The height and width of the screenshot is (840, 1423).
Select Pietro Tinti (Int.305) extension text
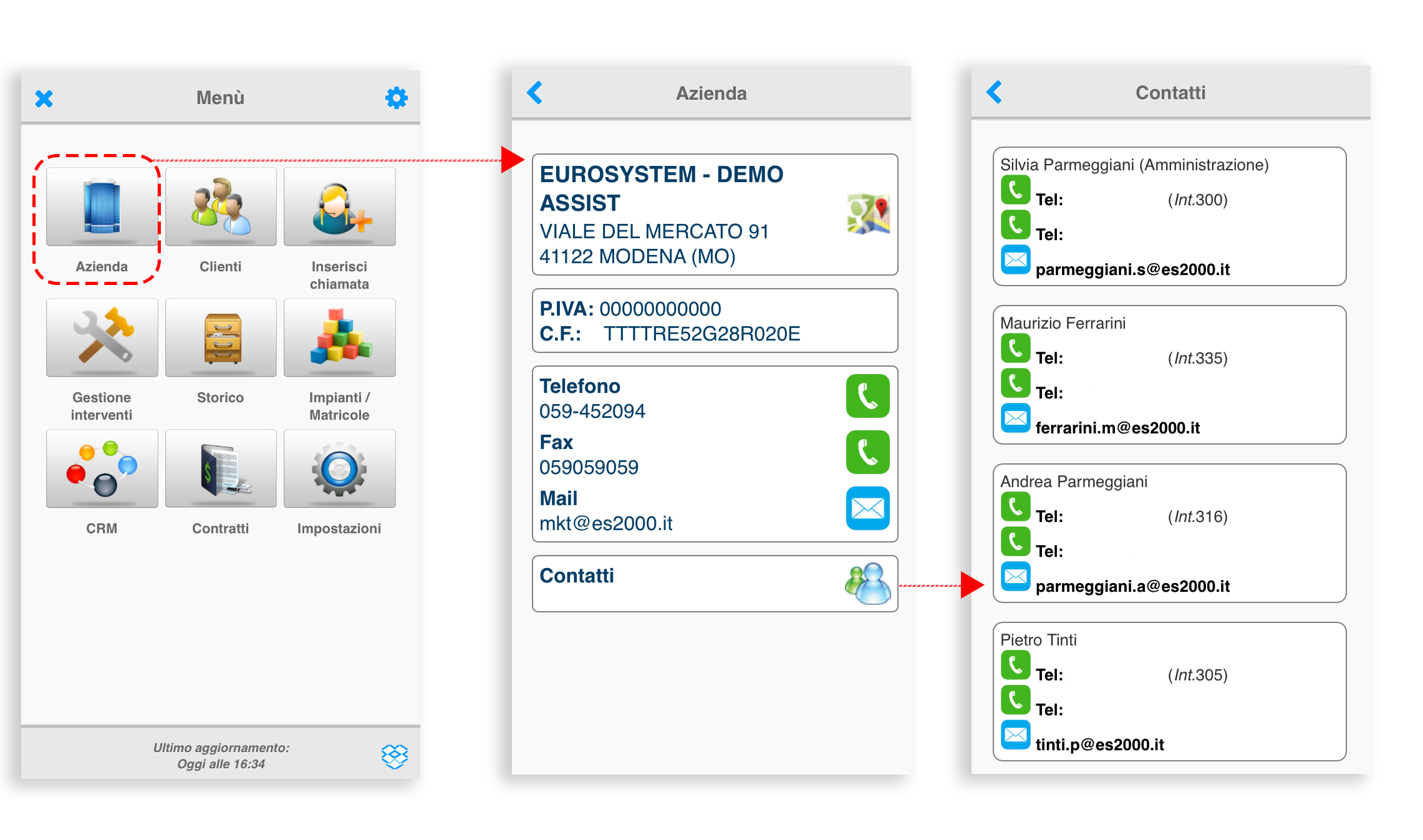point(1197,675)
